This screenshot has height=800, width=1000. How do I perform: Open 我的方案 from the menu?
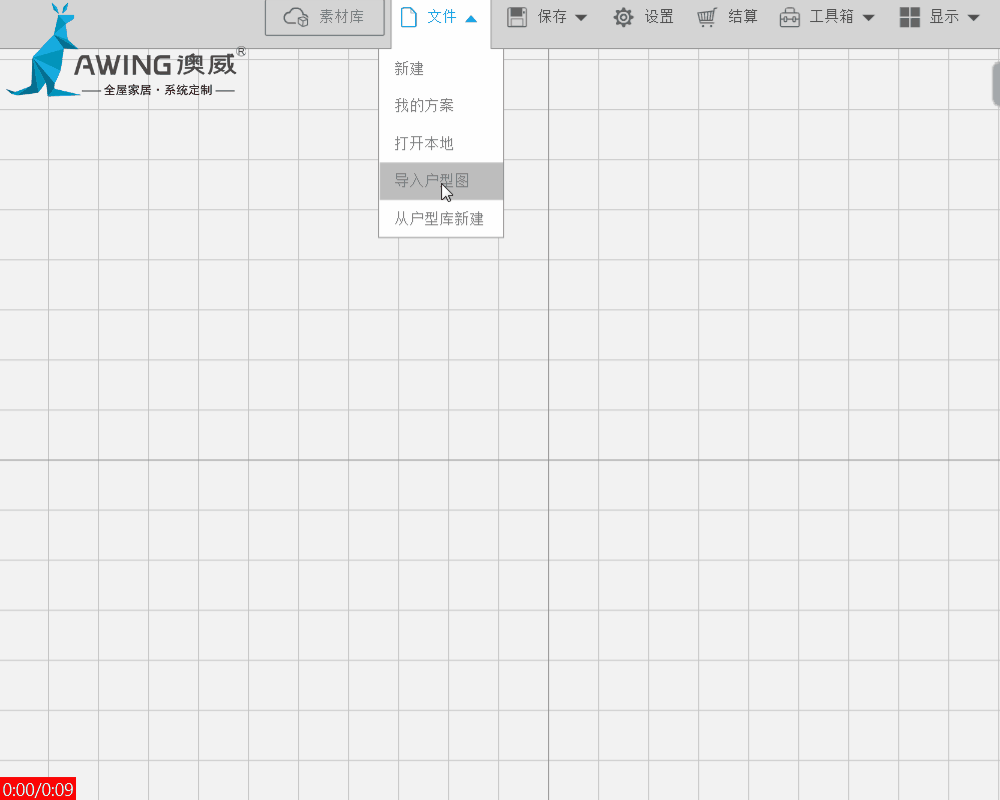point(424,106)
